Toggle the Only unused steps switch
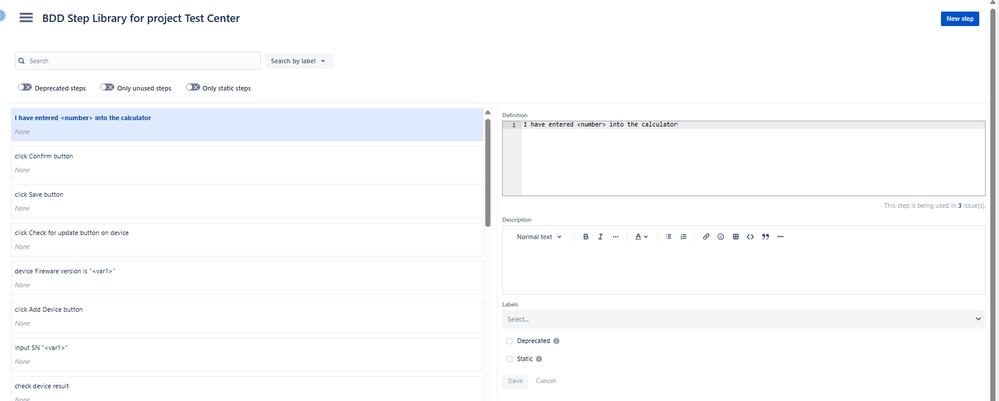The height and width of the screenshot is (401, 999). click(x=107, y=87)
